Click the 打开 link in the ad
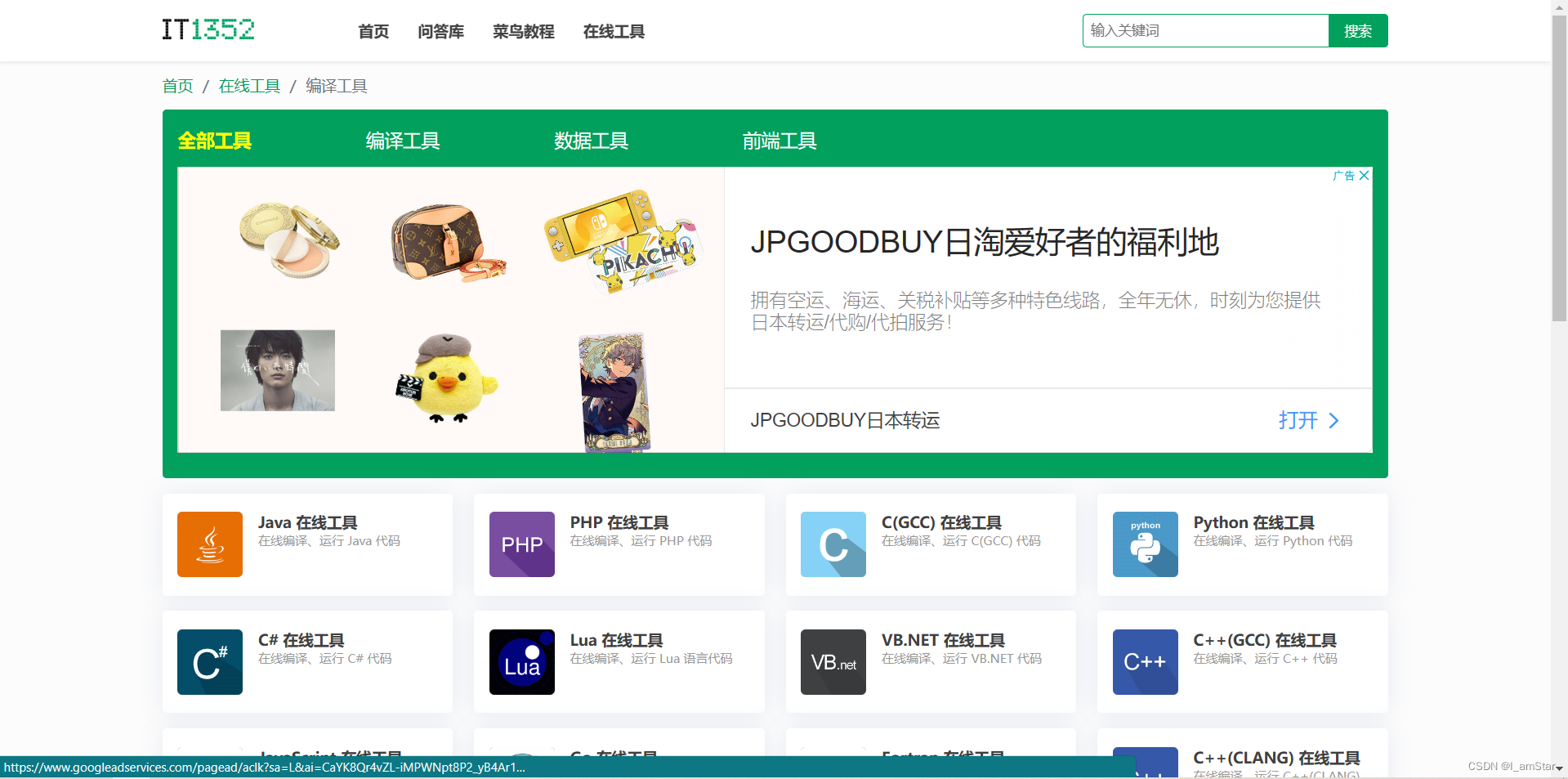1568x779 pixels. click(x=1298, y=420)
